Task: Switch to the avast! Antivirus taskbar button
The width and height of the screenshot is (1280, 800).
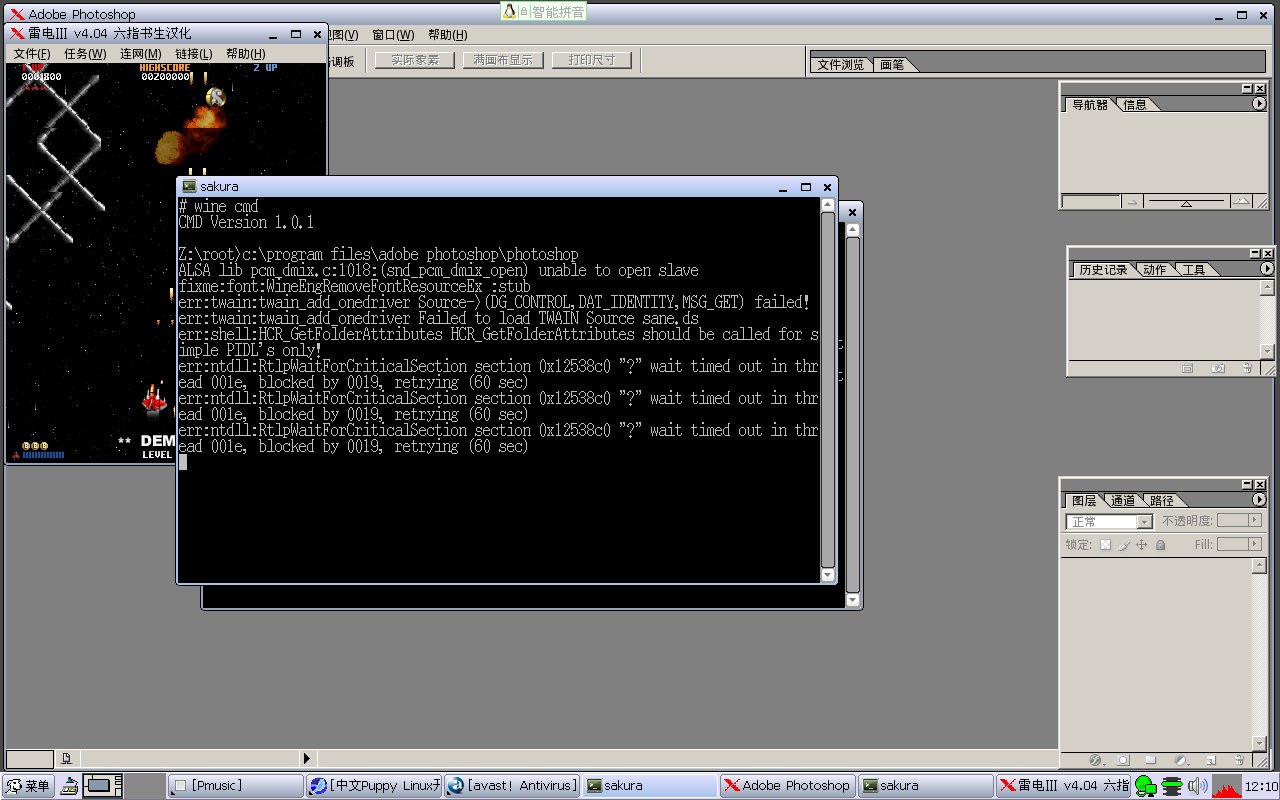Action: pos(512,786)
